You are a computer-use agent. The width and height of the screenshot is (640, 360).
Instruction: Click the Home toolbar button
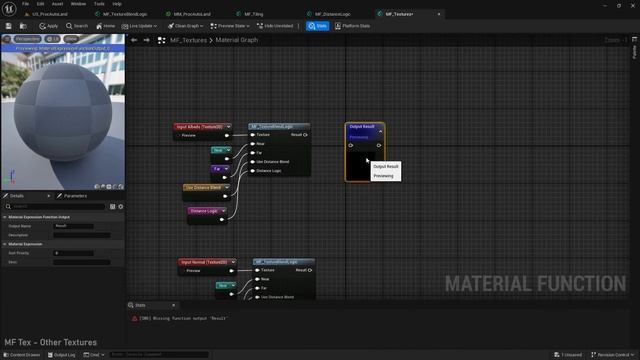tap(105, 26)
